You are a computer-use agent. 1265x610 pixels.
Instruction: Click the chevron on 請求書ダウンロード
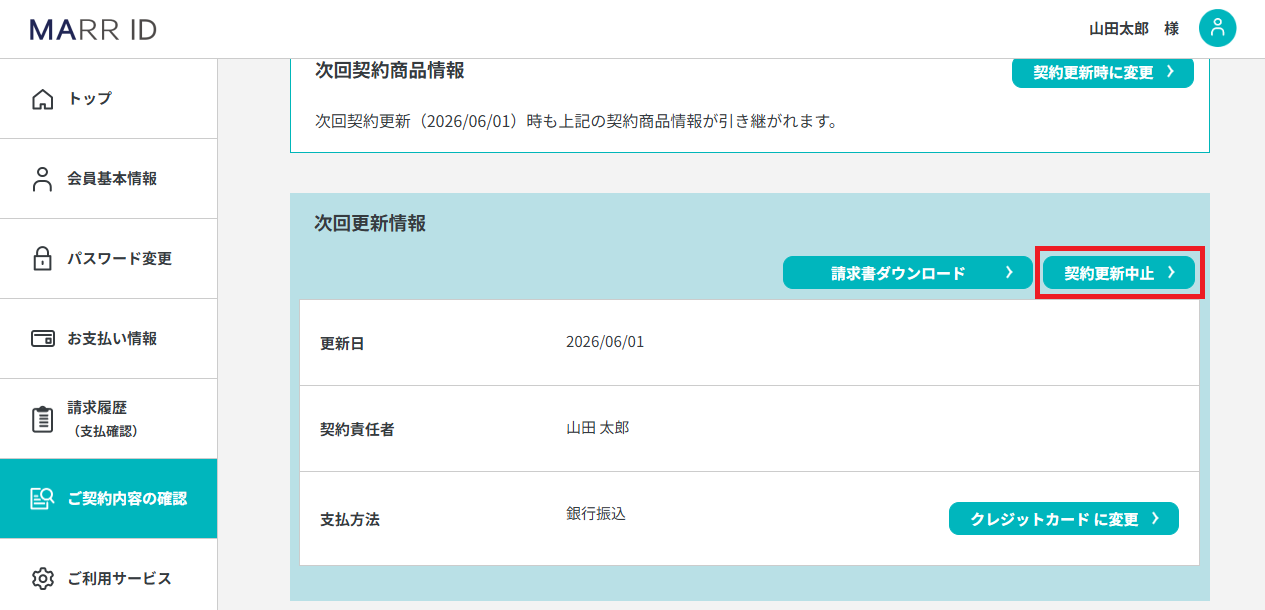1009,273
